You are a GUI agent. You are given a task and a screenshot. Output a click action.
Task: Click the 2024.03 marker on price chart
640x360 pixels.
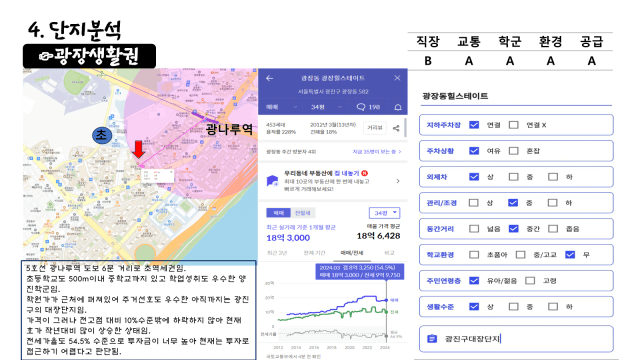coord(386,300)
